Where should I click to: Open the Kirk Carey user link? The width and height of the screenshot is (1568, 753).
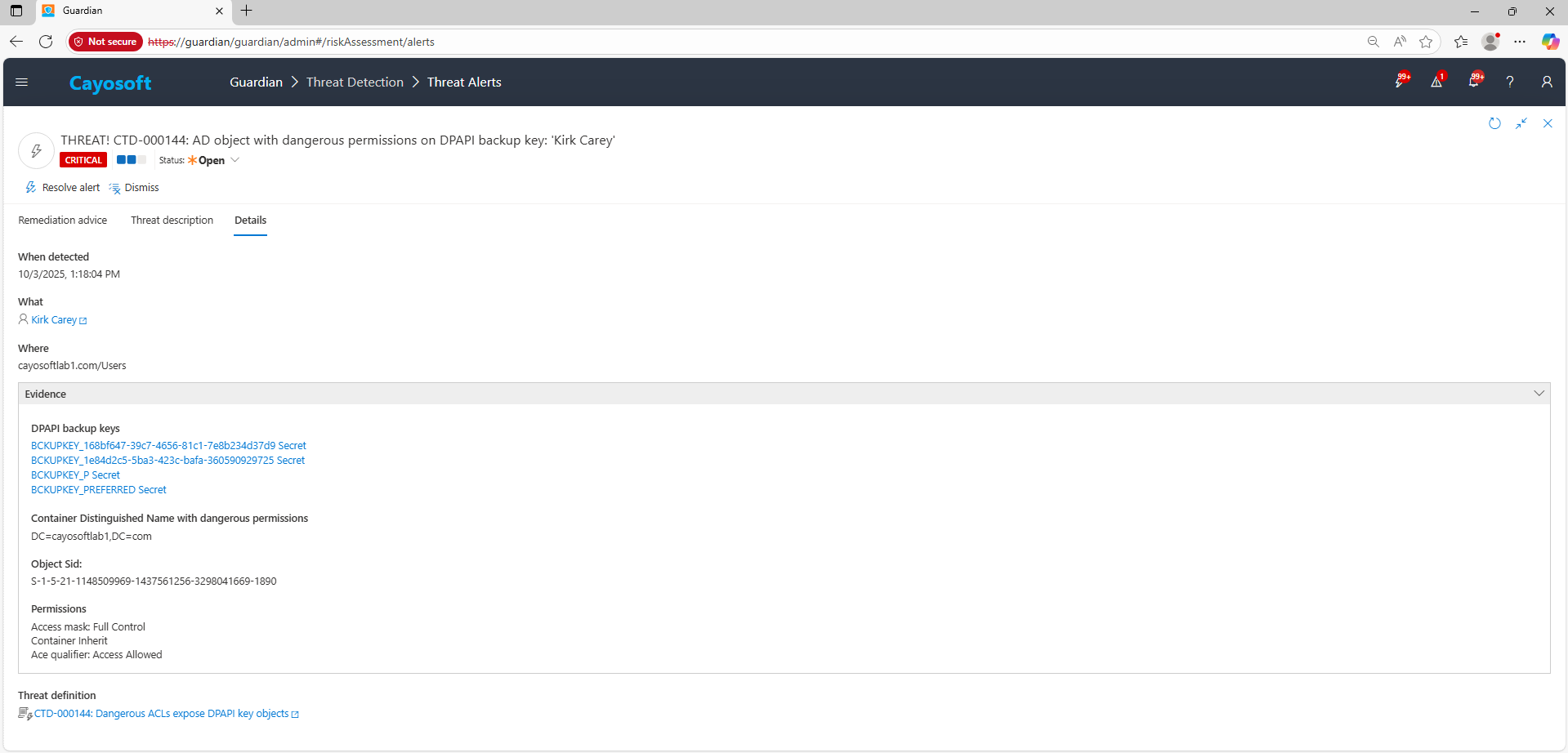click(x=54, y=320)
